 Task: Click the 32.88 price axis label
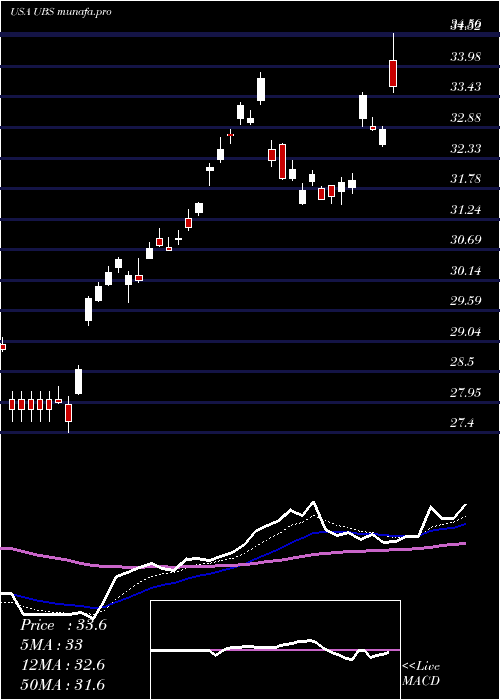tap(466, 118)
